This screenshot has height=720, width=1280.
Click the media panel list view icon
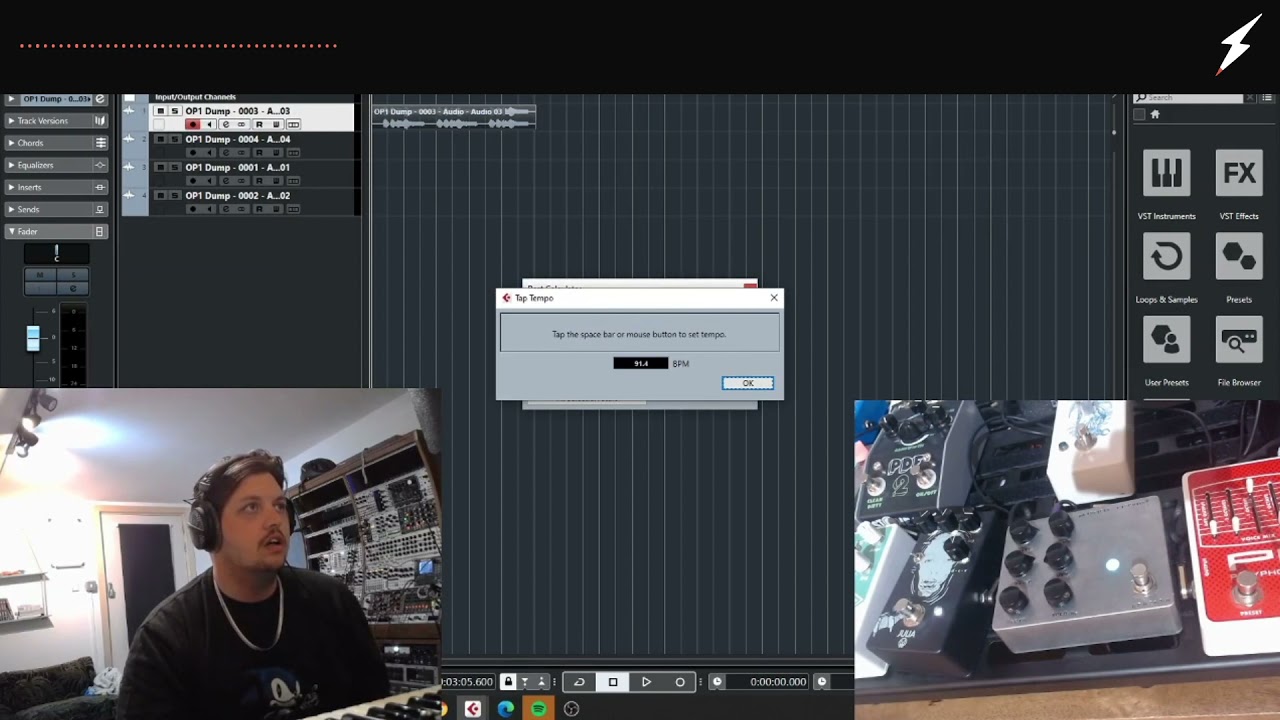pos(1267,98)
